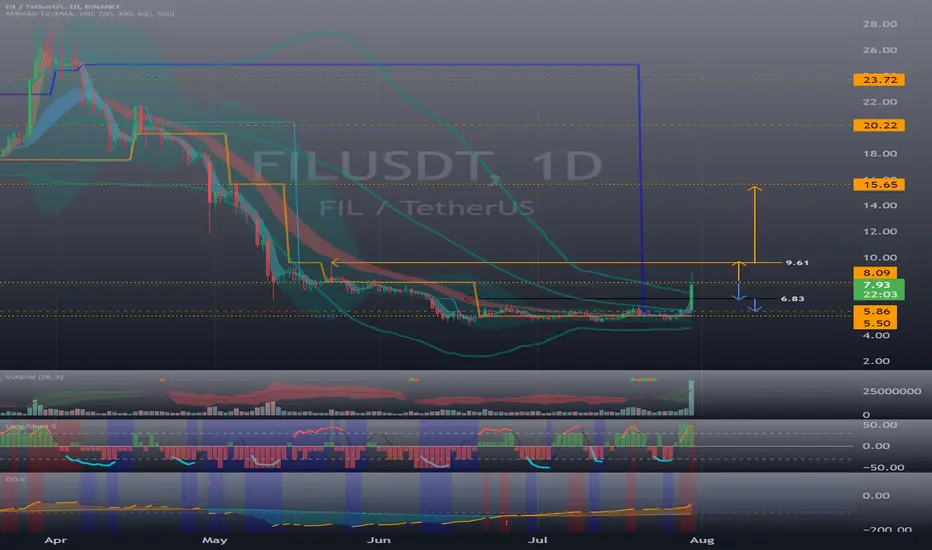The image size is (932, 550).
Task: Click the 15.65 price level label
Action: (x=879, y=185)
